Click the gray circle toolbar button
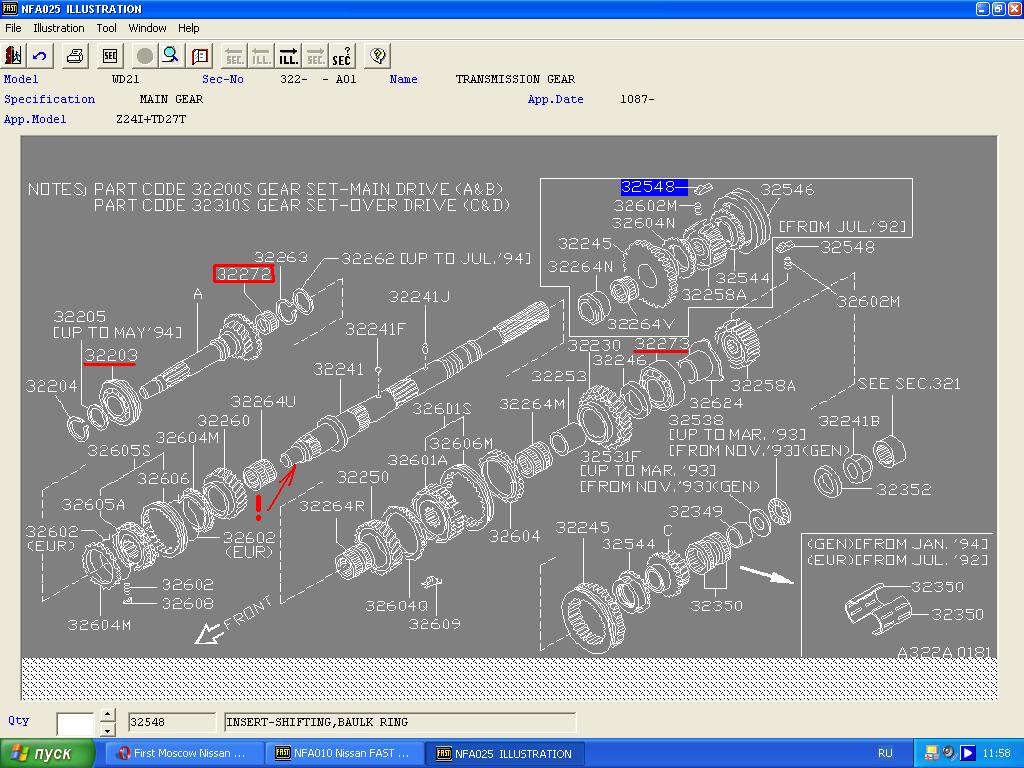The height and width of the screenshot is (768, 1024). [144, 56]
